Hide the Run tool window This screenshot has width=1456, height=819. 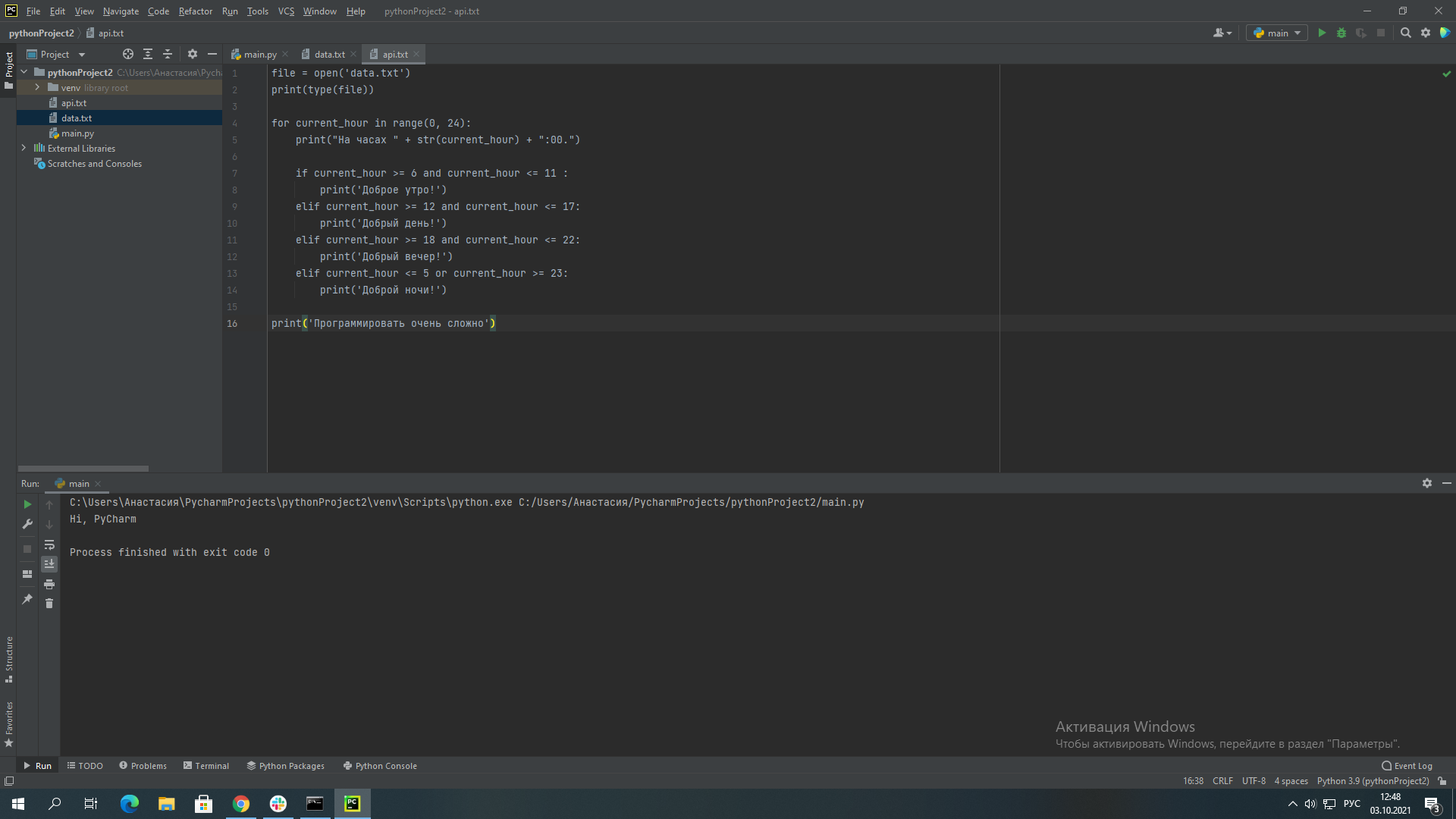[1447, 483]
